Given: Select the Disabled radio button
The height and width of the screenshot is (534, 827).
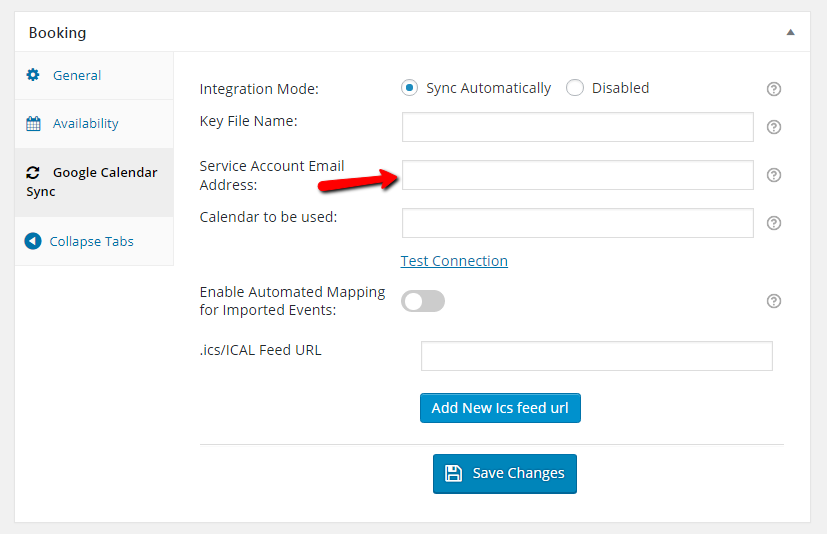Looking at the screenshot, I should [575, 88].
